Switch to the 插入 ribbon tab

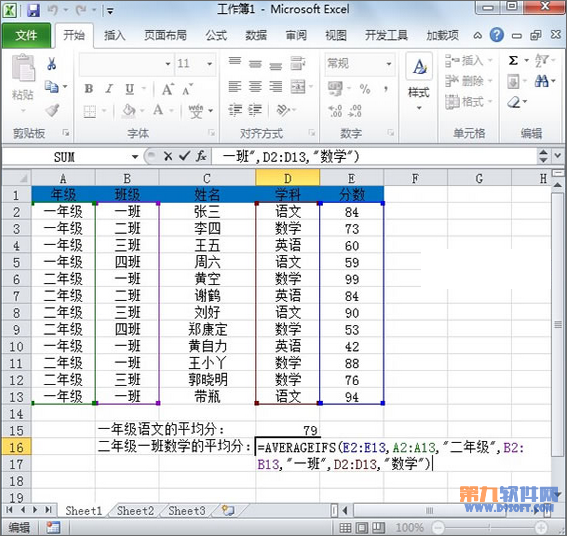(x=115, y=35)
